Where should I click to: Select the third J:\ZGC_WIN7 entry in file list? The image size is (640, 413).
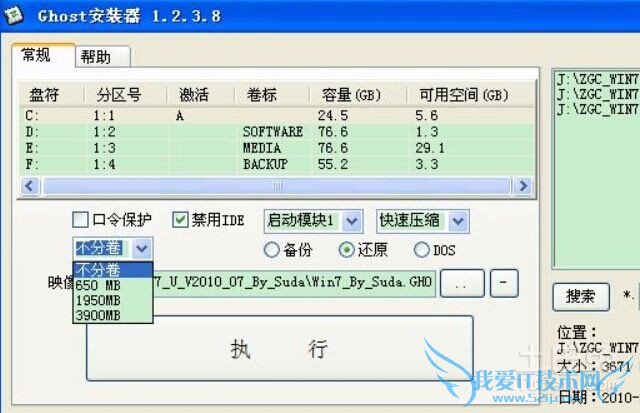point(598,109)
